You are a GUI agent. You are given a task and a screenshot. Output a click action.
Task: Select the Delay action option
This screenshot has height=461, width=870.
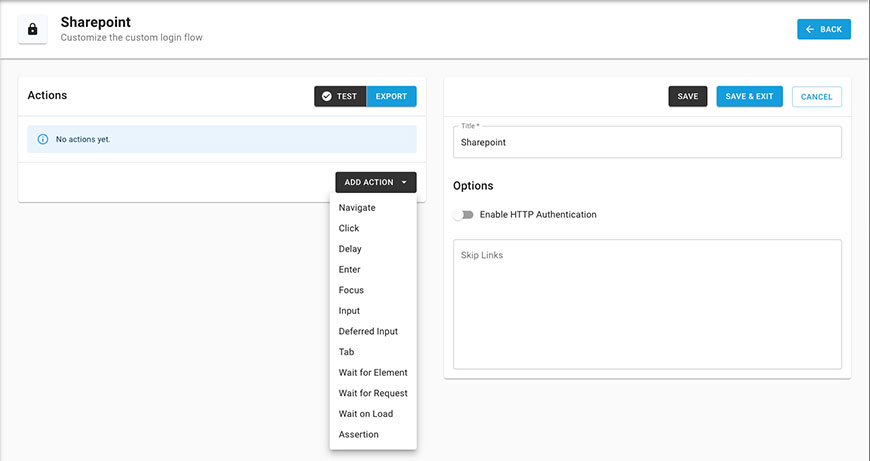350,249
